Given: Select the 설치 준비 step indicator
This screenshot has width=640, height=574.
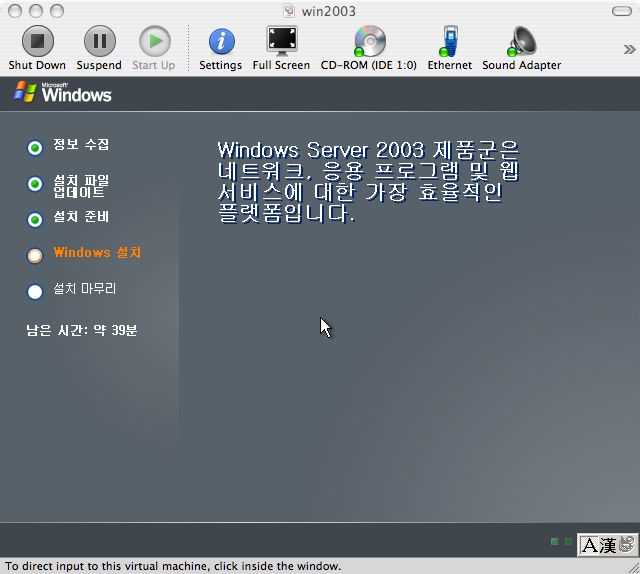Looking at the screenshot, I should (x=35, y=220).
